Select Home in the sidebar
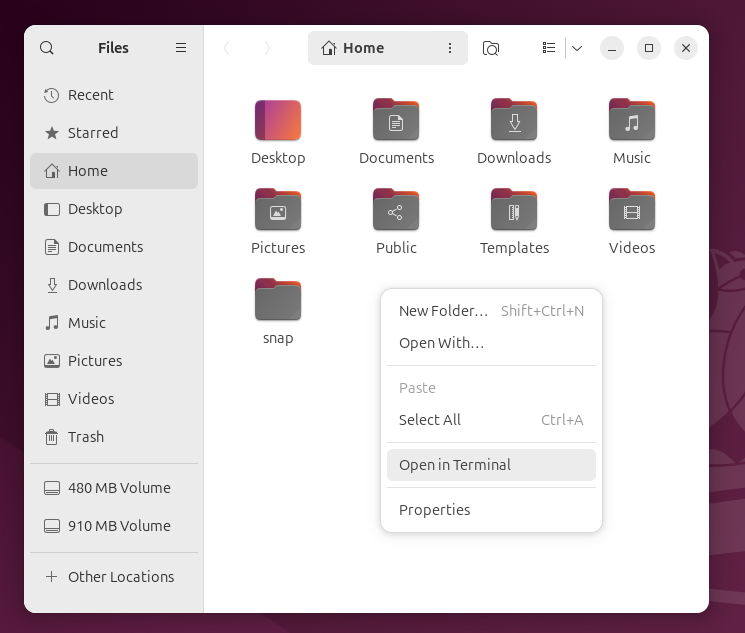 click(x=114, y=171)
